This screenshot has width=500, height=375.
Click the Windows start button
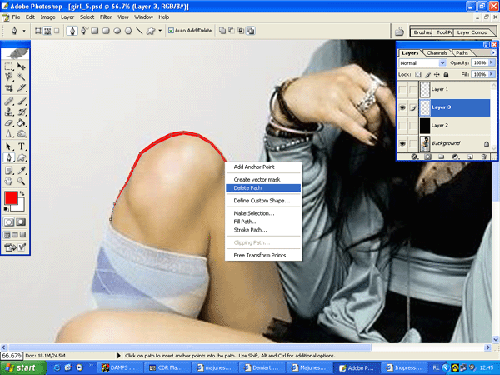click(x=23, y=368)
